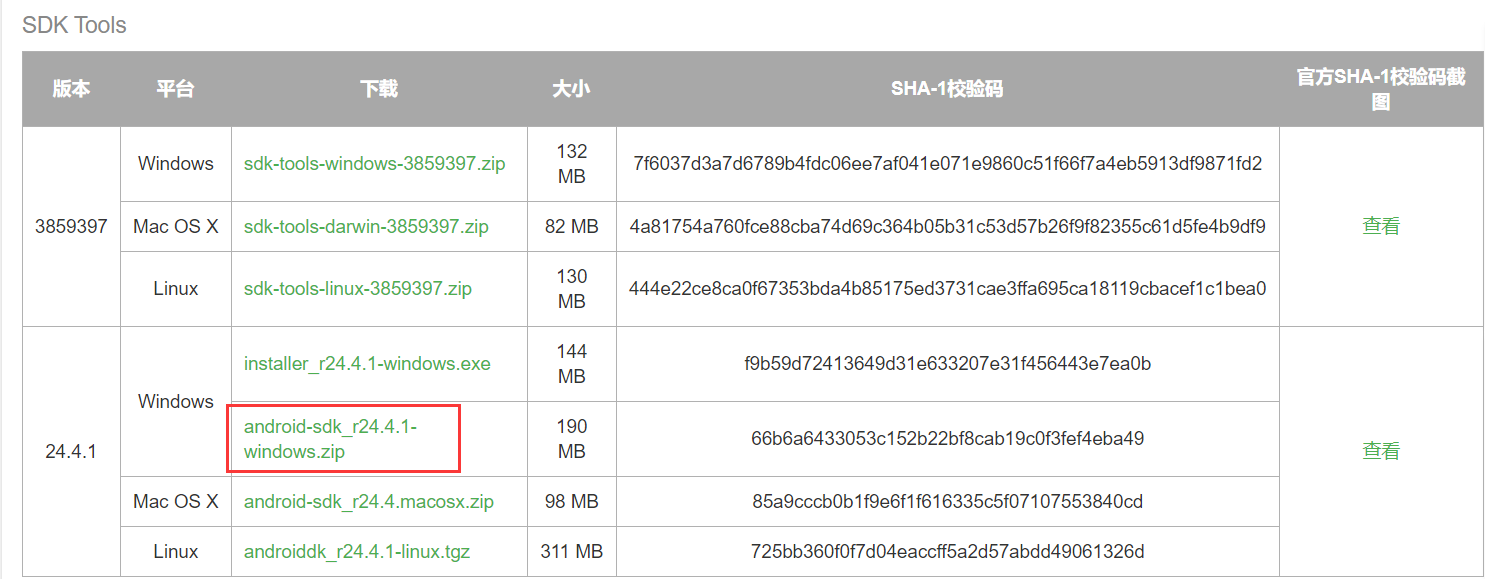Click the 190 MB size cell

point(571,439)
